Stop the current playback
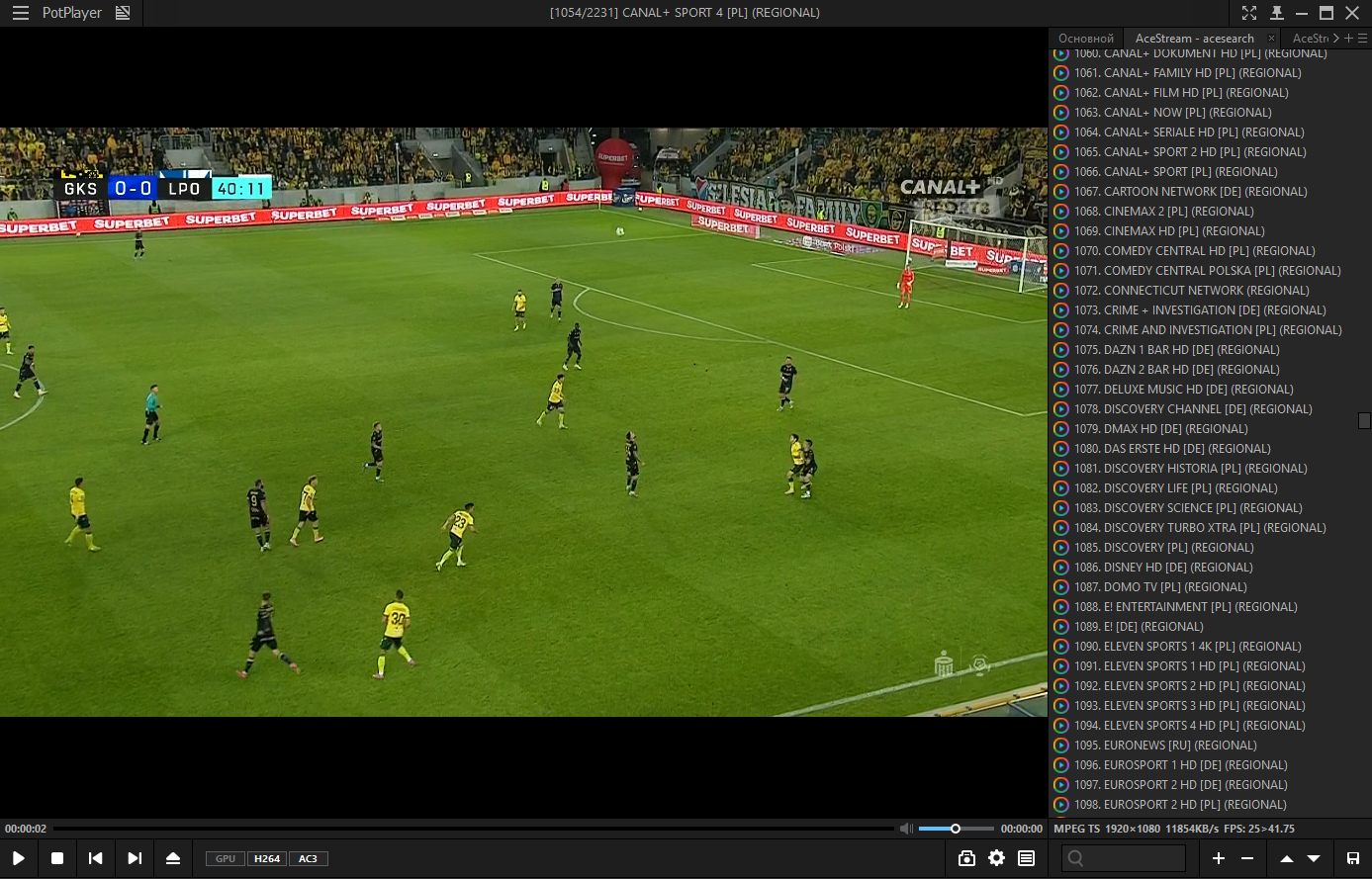This screenshot has width=1372, height=879. (x=57, y=858)
